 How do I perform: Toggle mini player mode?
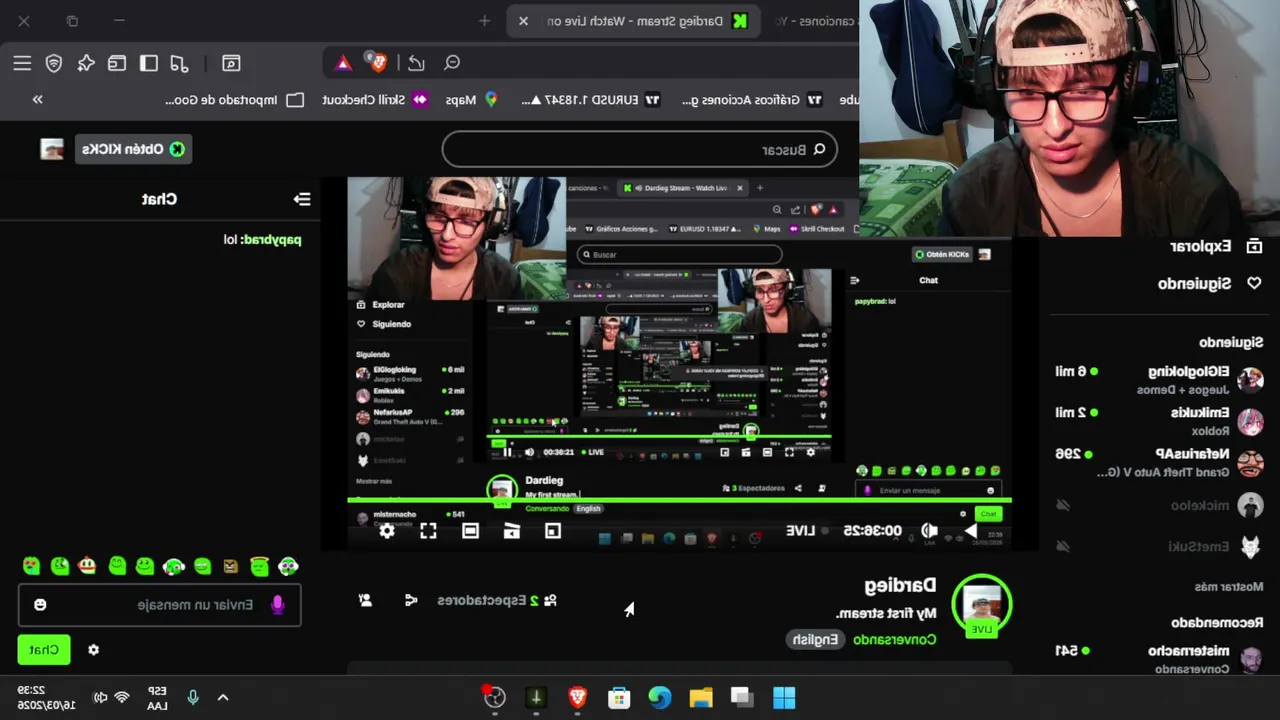[x=553, y=531]
